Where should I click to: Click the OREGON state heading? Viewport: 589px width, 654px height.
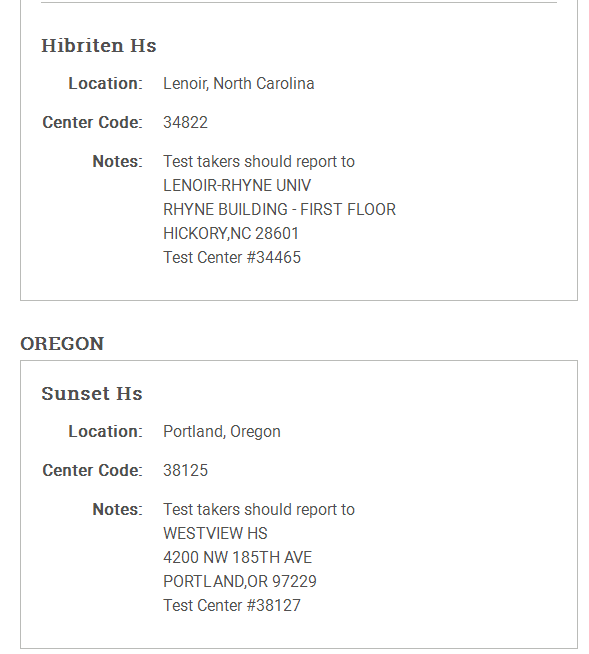62,344
